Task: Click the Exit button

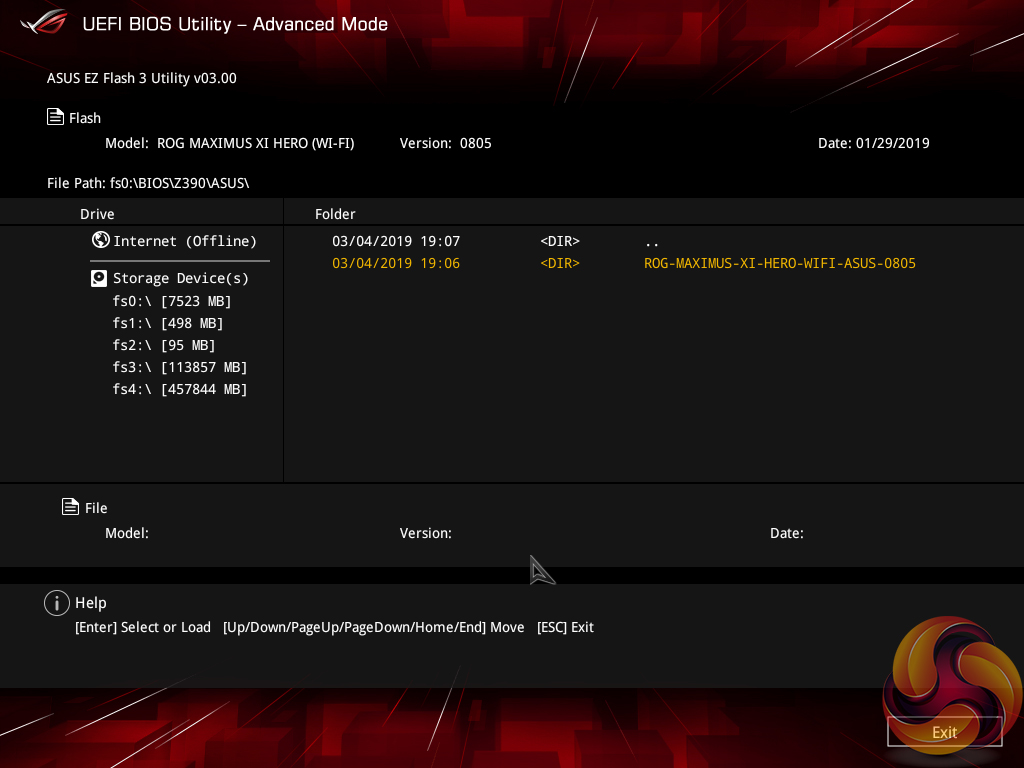Action: coord(944,732)
